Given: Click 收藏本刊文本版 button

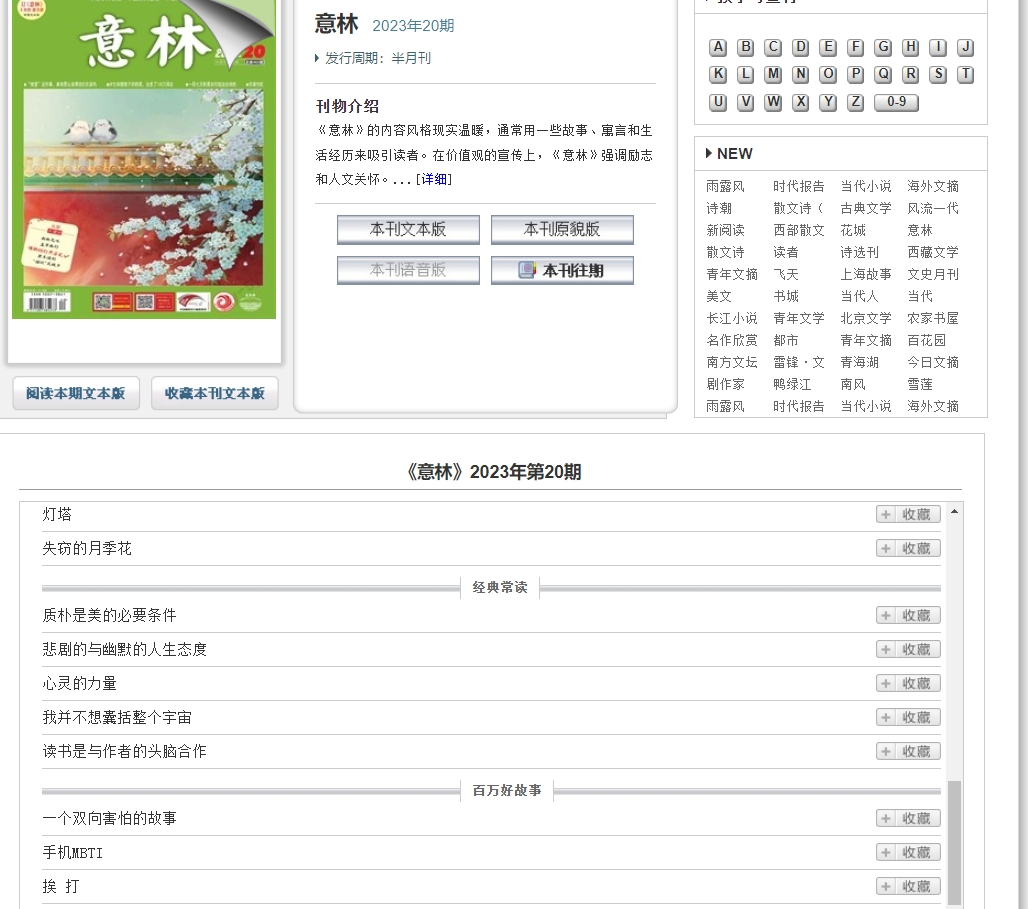Looking at the screenshot, I should pyautogui.click(x=215, y=393).
